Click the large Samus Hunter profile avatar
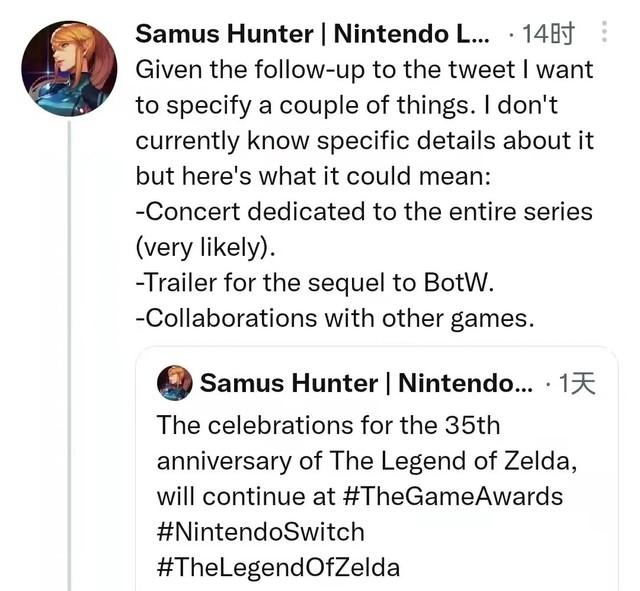640x591 pixels. (x=68, y=68)
